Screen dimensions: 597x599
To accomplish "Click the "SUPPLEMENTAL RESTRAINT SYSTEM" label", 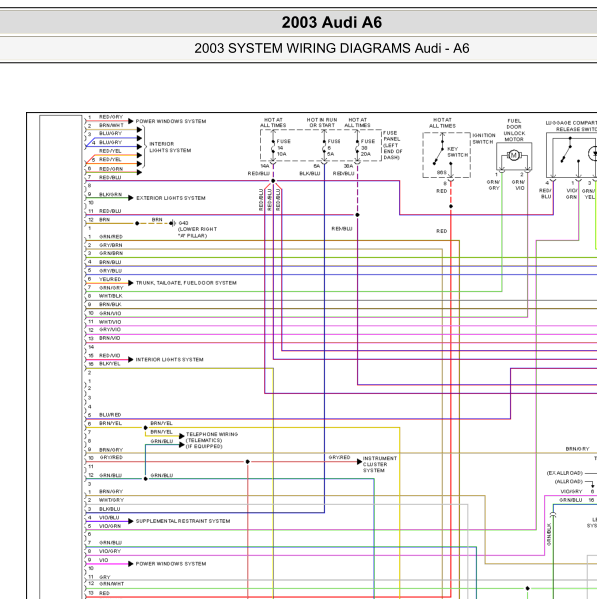I will point(183,521).
